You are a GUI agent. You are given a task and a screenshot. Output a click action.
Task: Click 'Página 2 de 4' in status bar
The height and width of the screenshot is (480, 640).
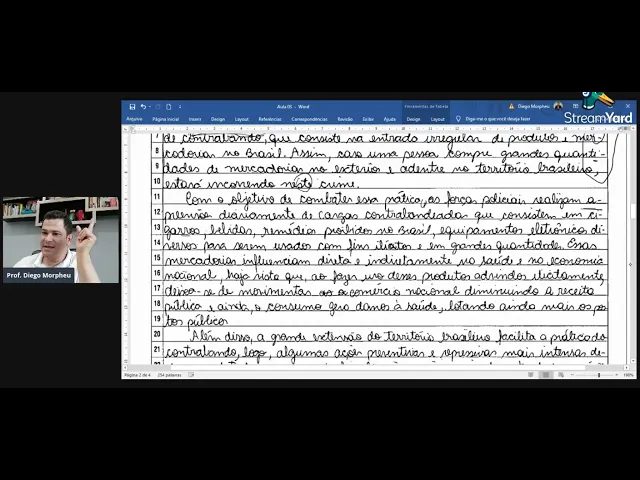pyautogui.click(x=137, y=375)
